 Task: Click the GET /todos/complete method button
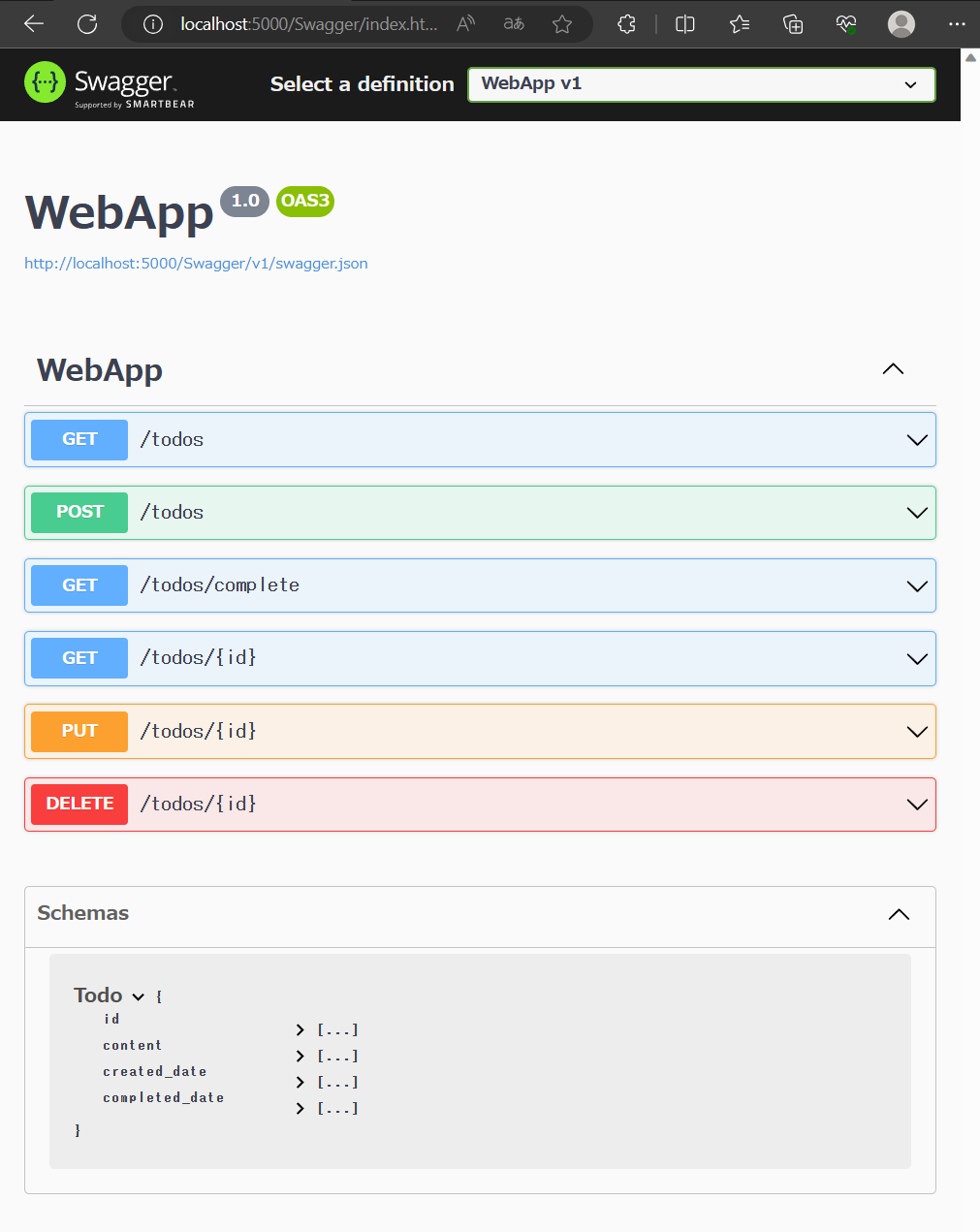point(79,585)
